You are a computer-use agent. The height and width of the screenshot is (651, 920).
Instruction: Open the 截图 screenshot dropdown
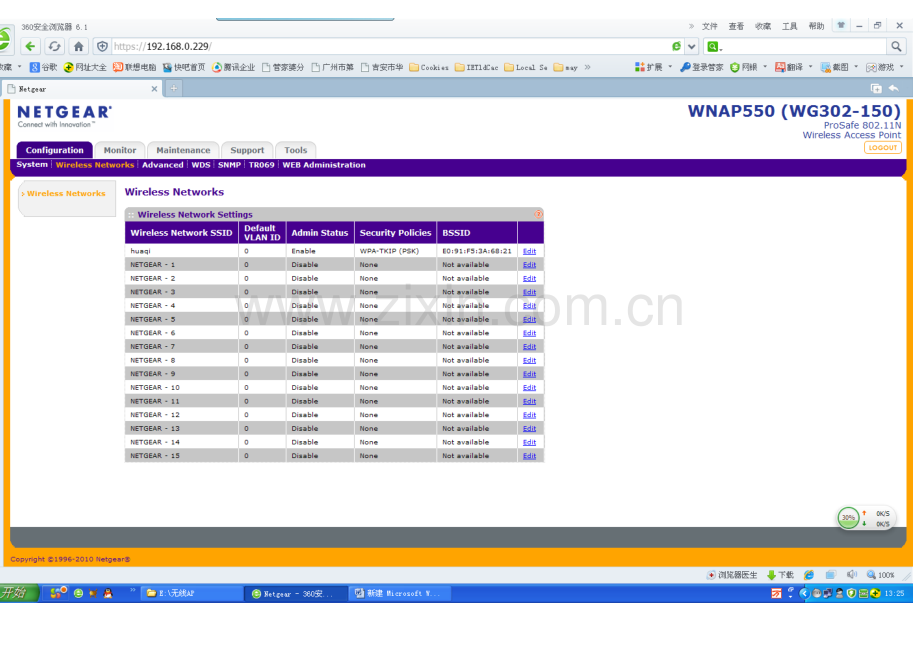tap(840, 67)
